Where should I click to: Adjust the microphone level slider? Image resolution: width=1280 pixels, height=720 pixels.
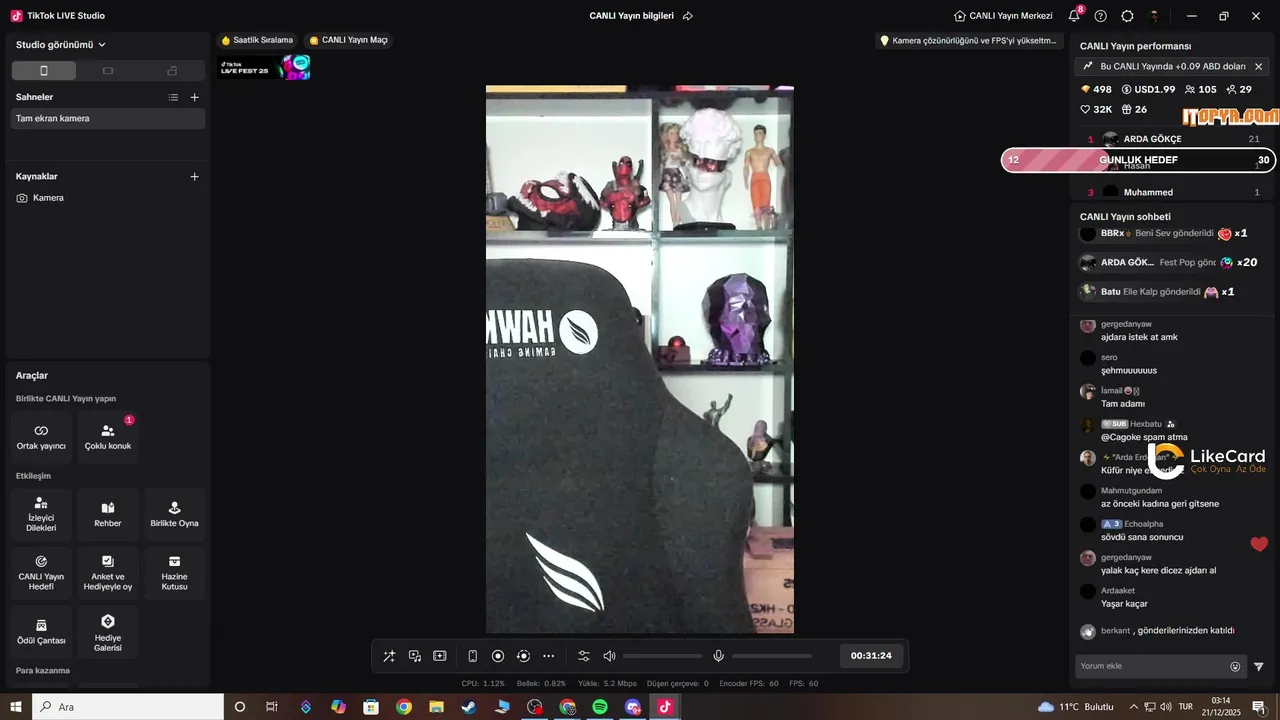tap(772, 656)
